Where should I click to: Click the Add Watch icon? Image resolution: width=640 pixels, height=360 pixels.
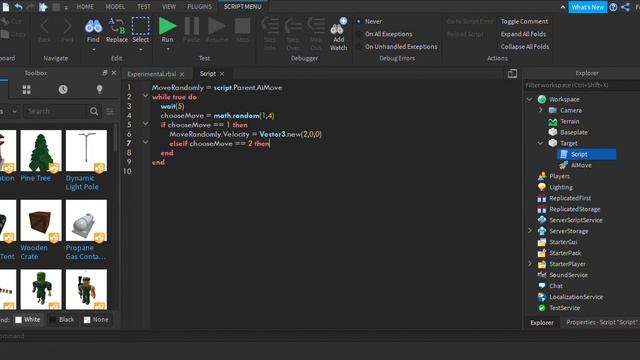[x=338, y=27]
